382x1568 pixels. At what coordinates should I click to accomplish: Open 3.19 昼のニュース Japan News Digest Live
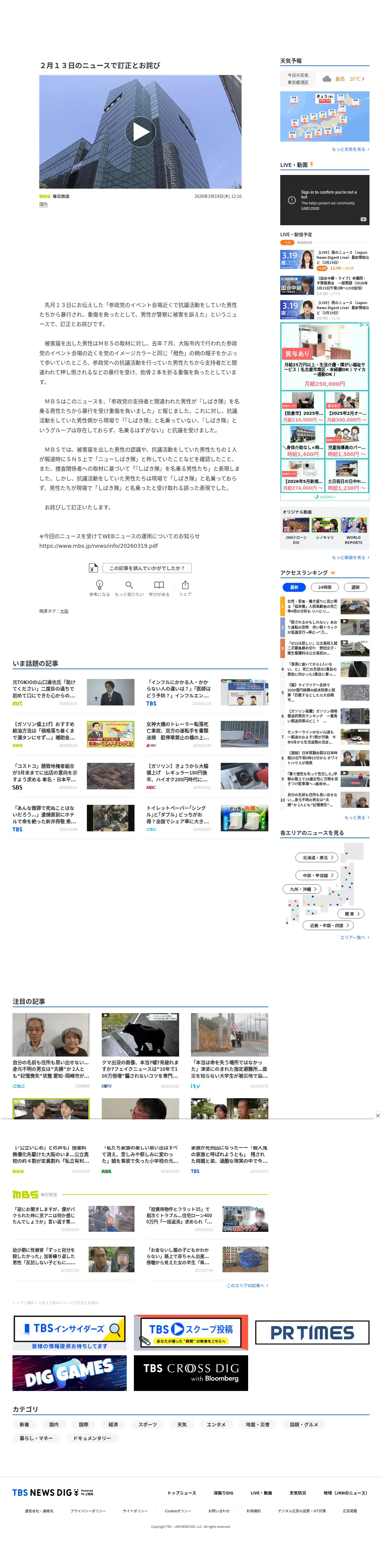(x=324, y=260)
